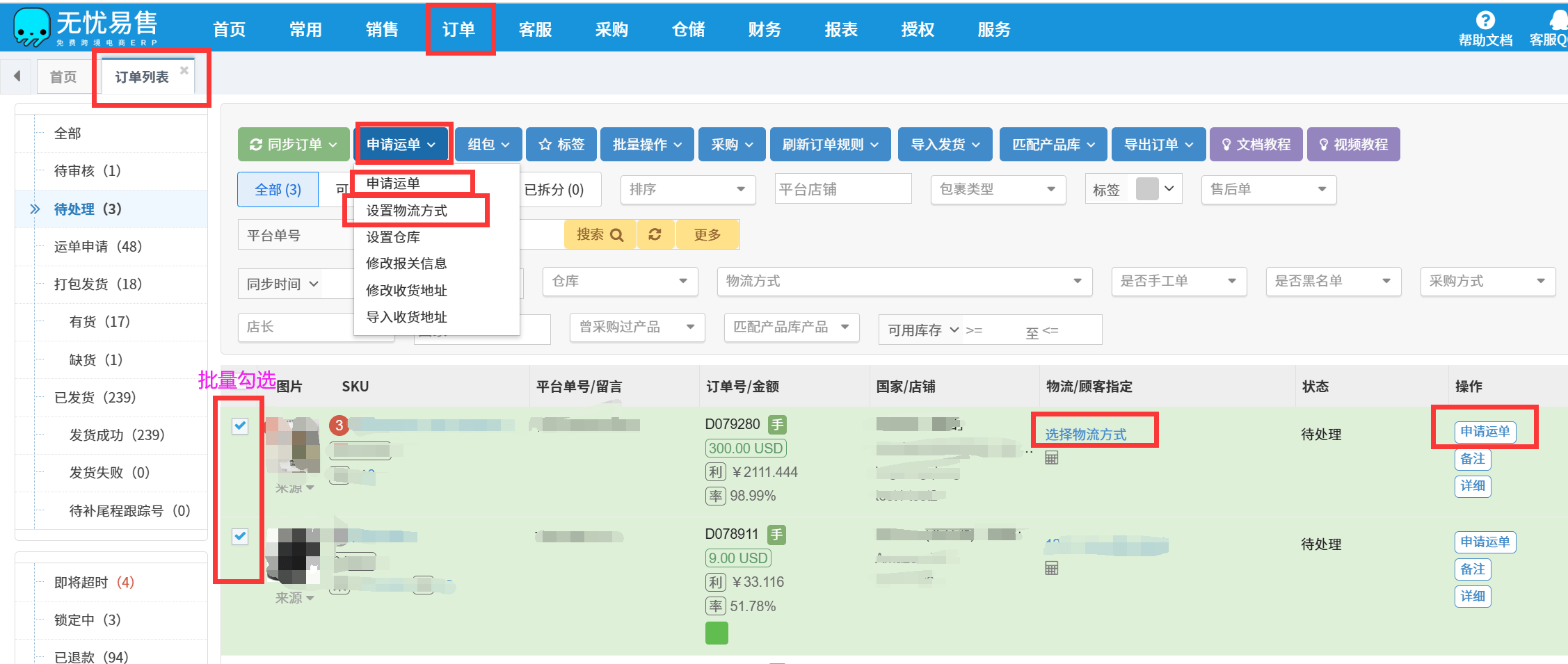
Task: Click the lightbulb icon on 文档教程
Action: point(1228,144)
